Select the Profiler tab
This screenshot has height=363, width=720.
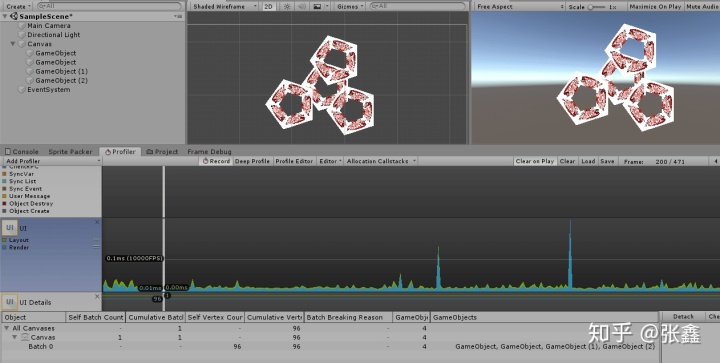(120, 151)
